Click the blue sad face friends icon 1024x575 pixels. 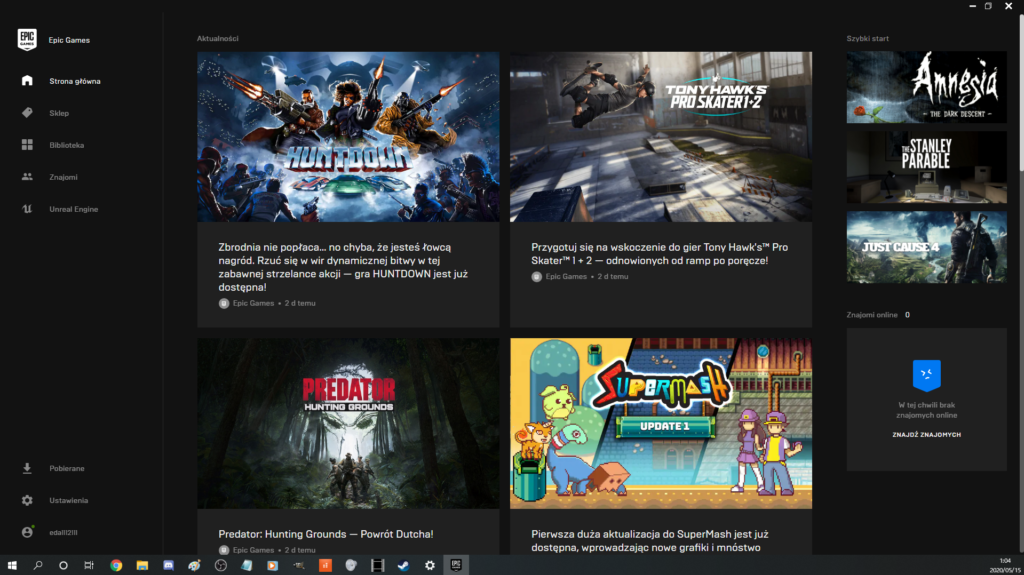[926, 374]
